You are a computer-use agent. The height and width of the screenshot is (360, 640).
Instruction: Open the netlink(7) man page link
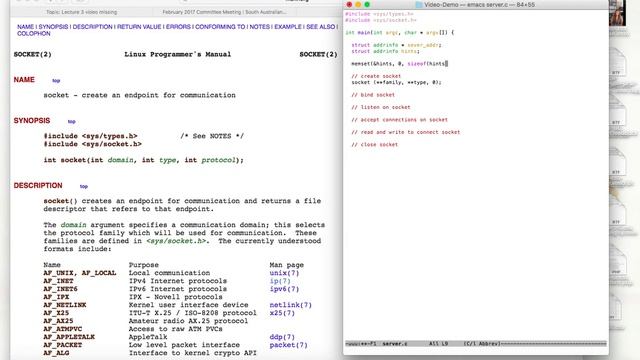pos(290,305)
